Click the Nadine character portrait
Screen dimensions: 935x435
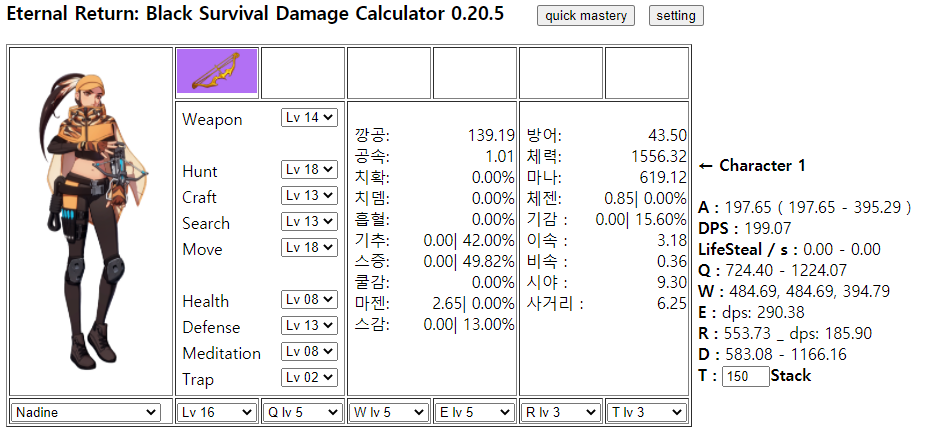95,221
